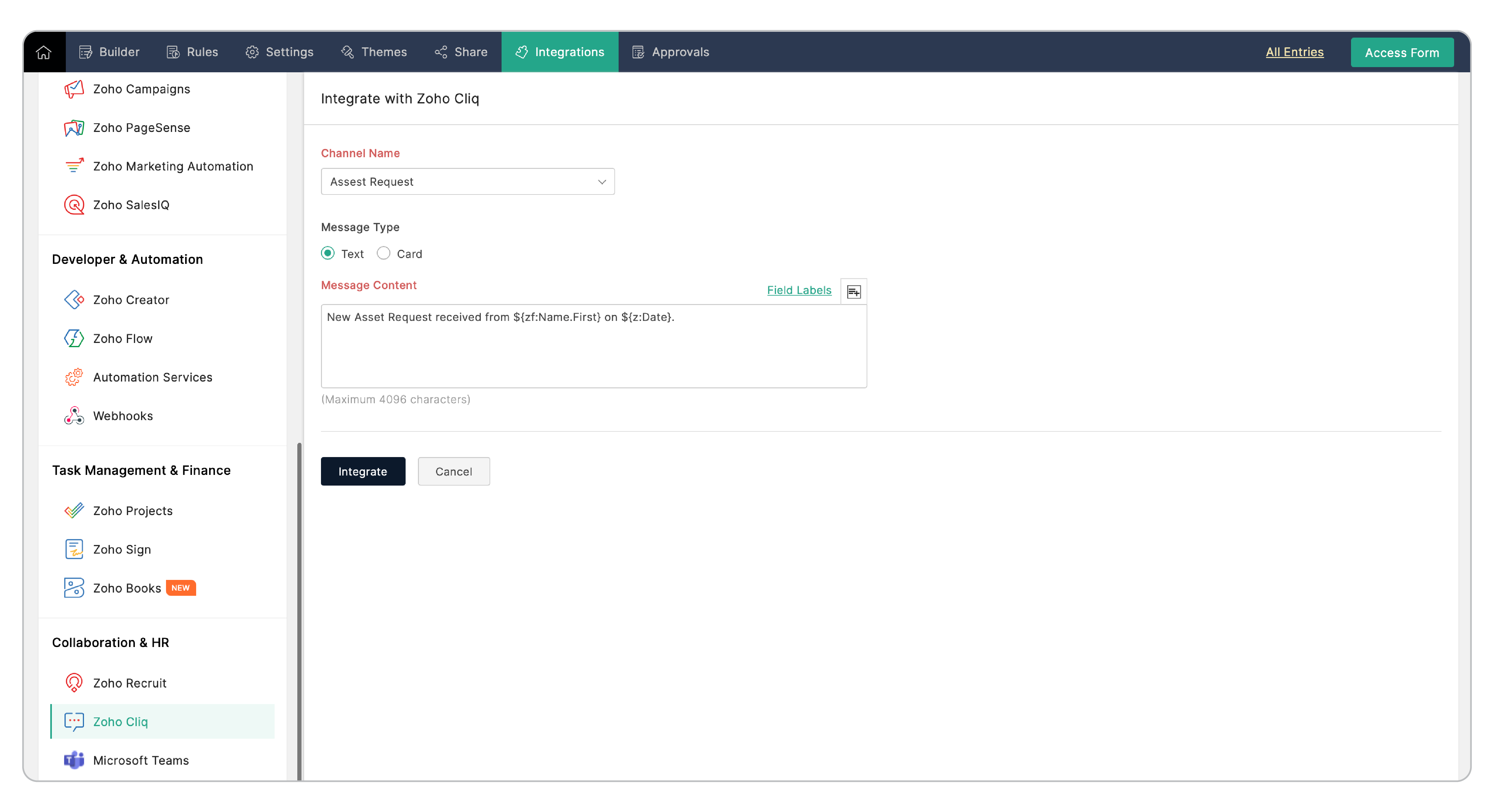Switch to the Builder tab
Screen dimensions: 1494x812
(109, 52)
